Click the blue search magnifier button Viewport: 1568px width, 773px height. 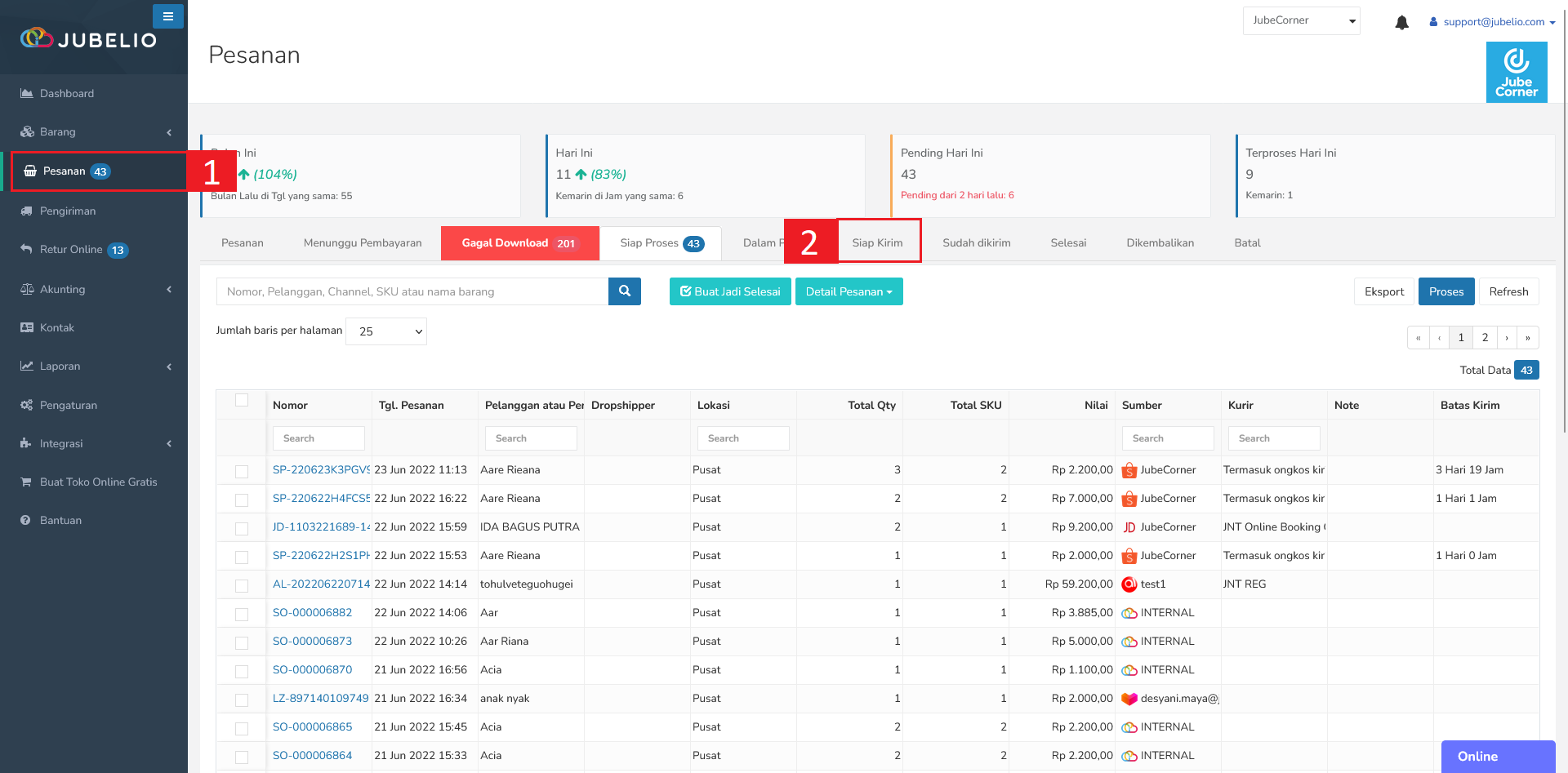pyautogui.click(x=625, y=291)
